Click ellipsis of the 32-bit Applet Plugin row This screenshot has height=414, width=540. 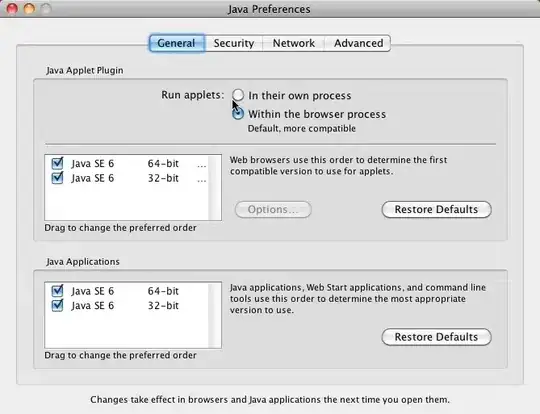pos(202,180)
